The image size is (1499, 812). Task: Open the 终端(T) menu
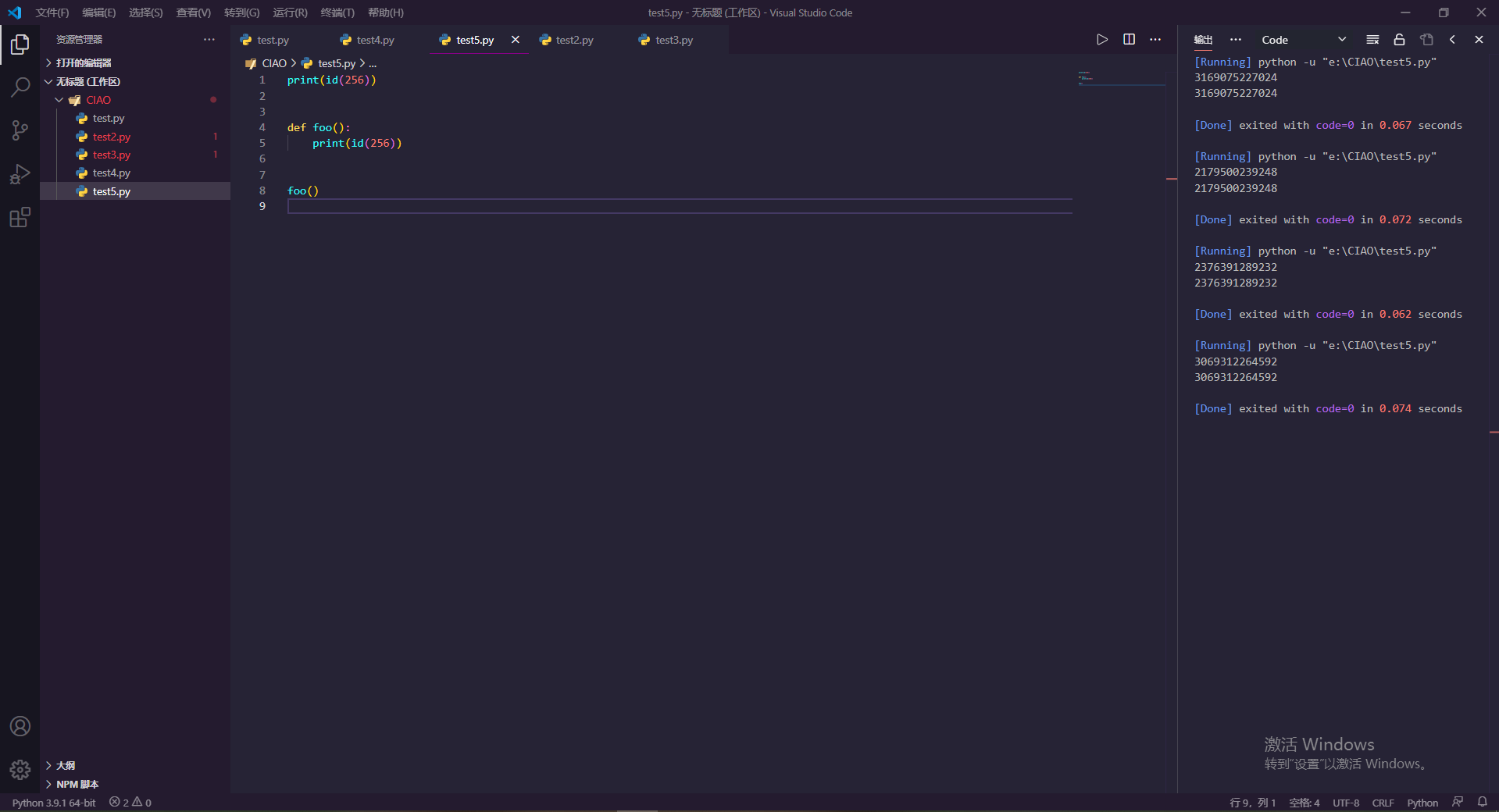[x=337, y=12]
